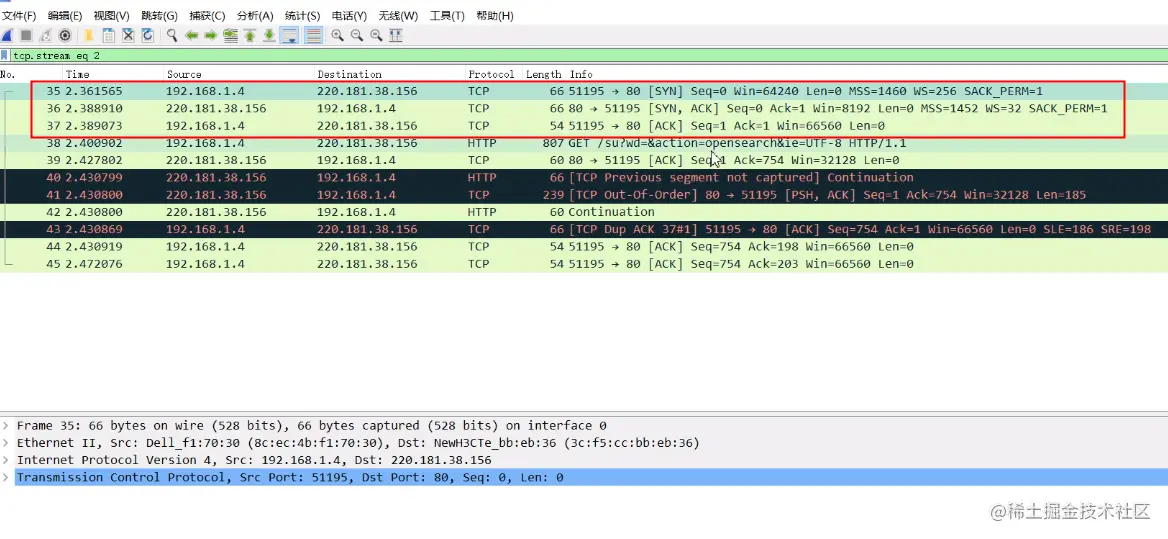Expand the Frame 35 details

pos(6,426)
